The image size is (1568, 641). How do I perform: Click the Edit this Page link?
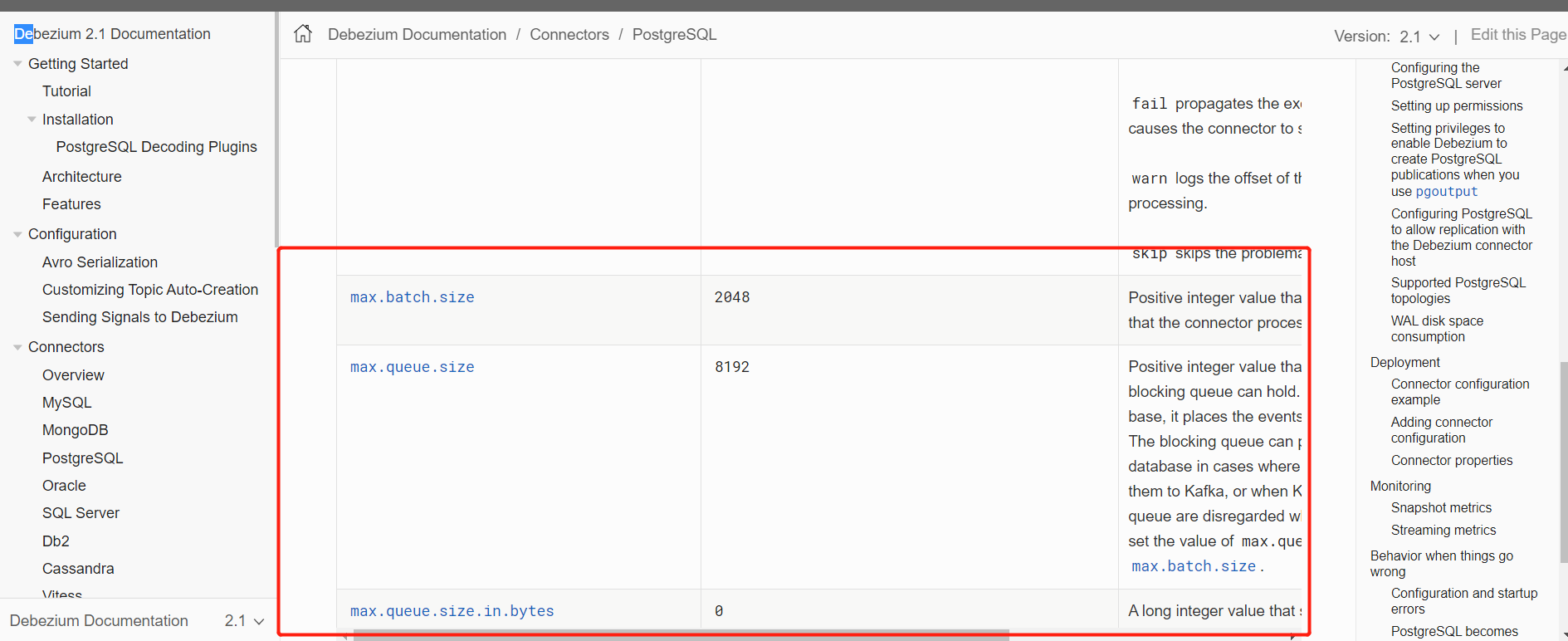(x=1518, y=35)
